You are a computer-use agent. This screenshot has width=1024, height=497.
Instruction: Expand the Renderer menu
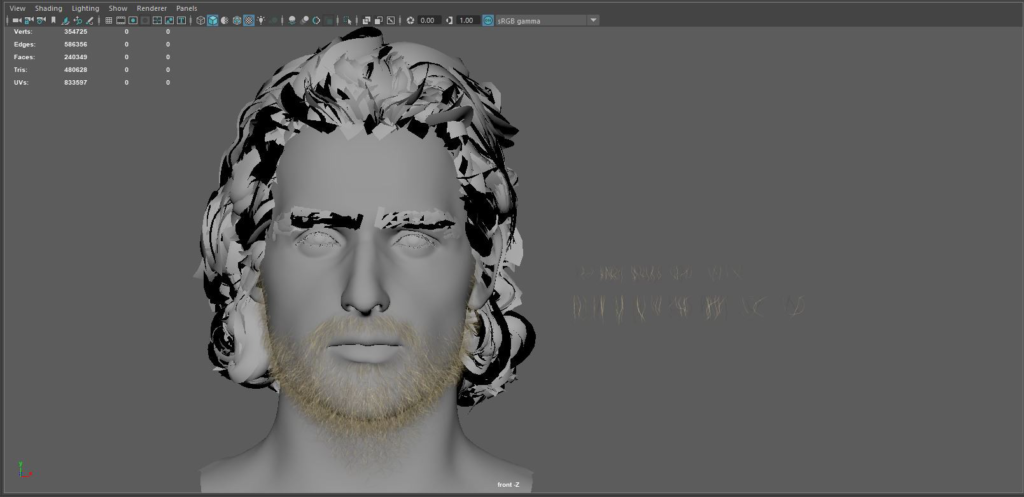point(151,8)
